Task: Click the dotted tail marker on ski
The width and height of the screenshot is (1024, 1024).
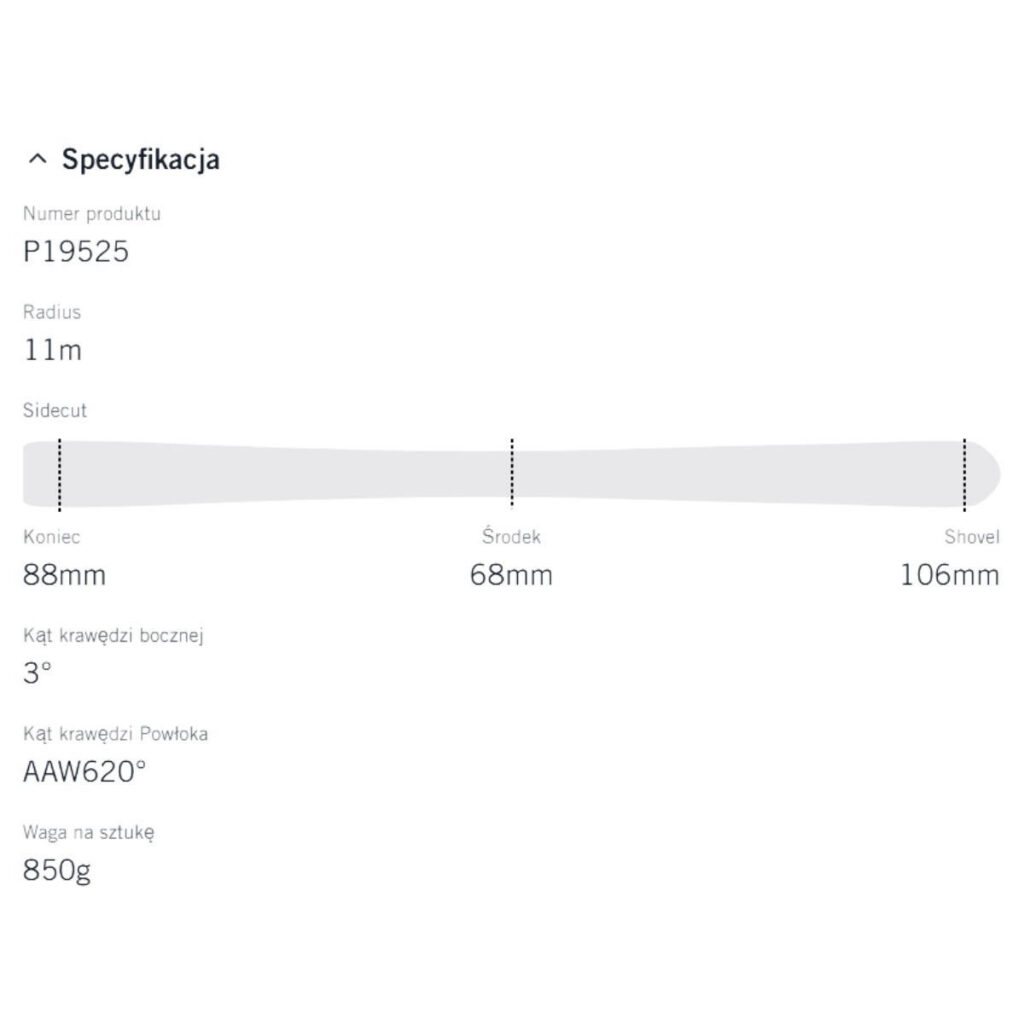Action: [x=59, y=473]
